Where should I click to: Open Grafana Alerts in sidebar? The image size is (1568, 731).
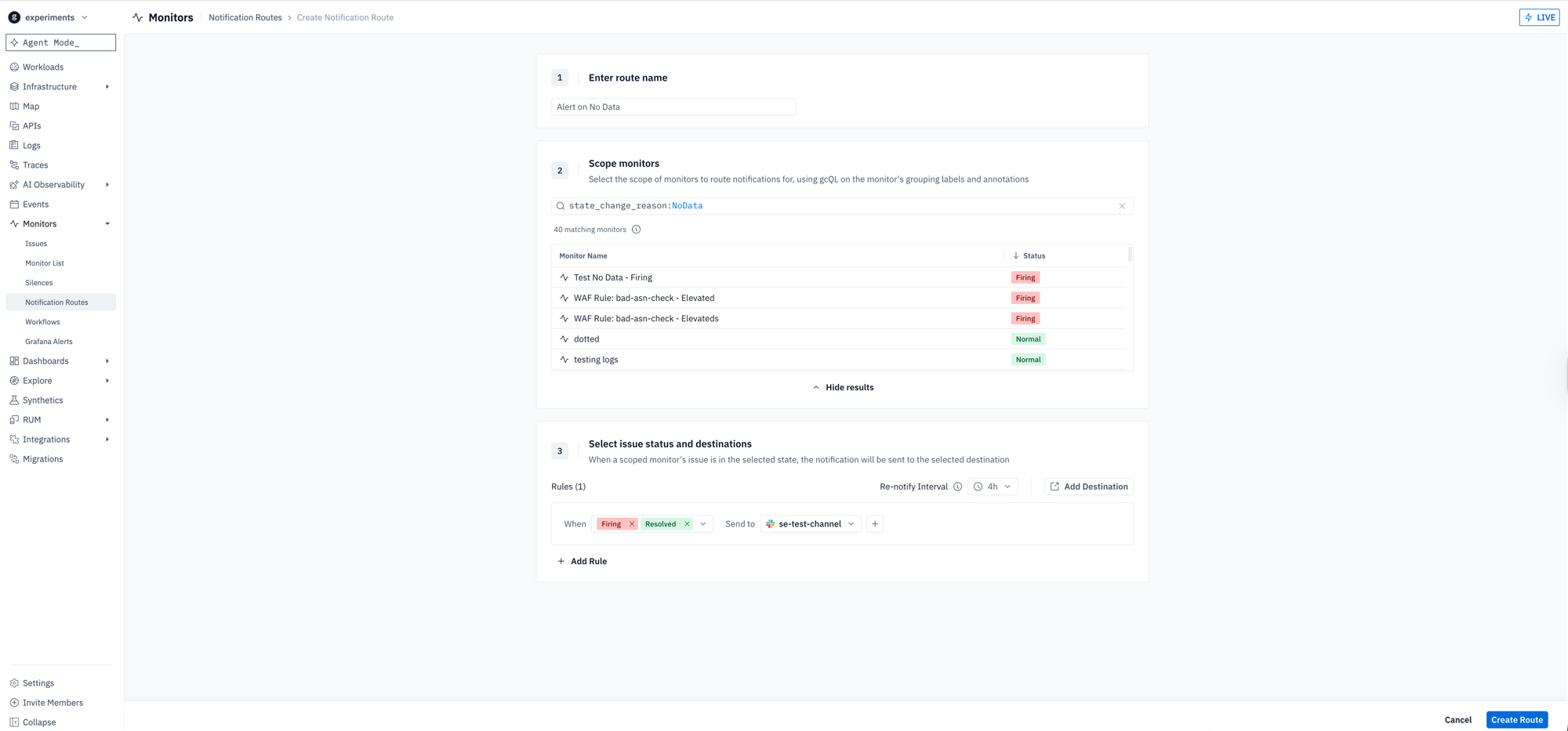pos(49,342)
